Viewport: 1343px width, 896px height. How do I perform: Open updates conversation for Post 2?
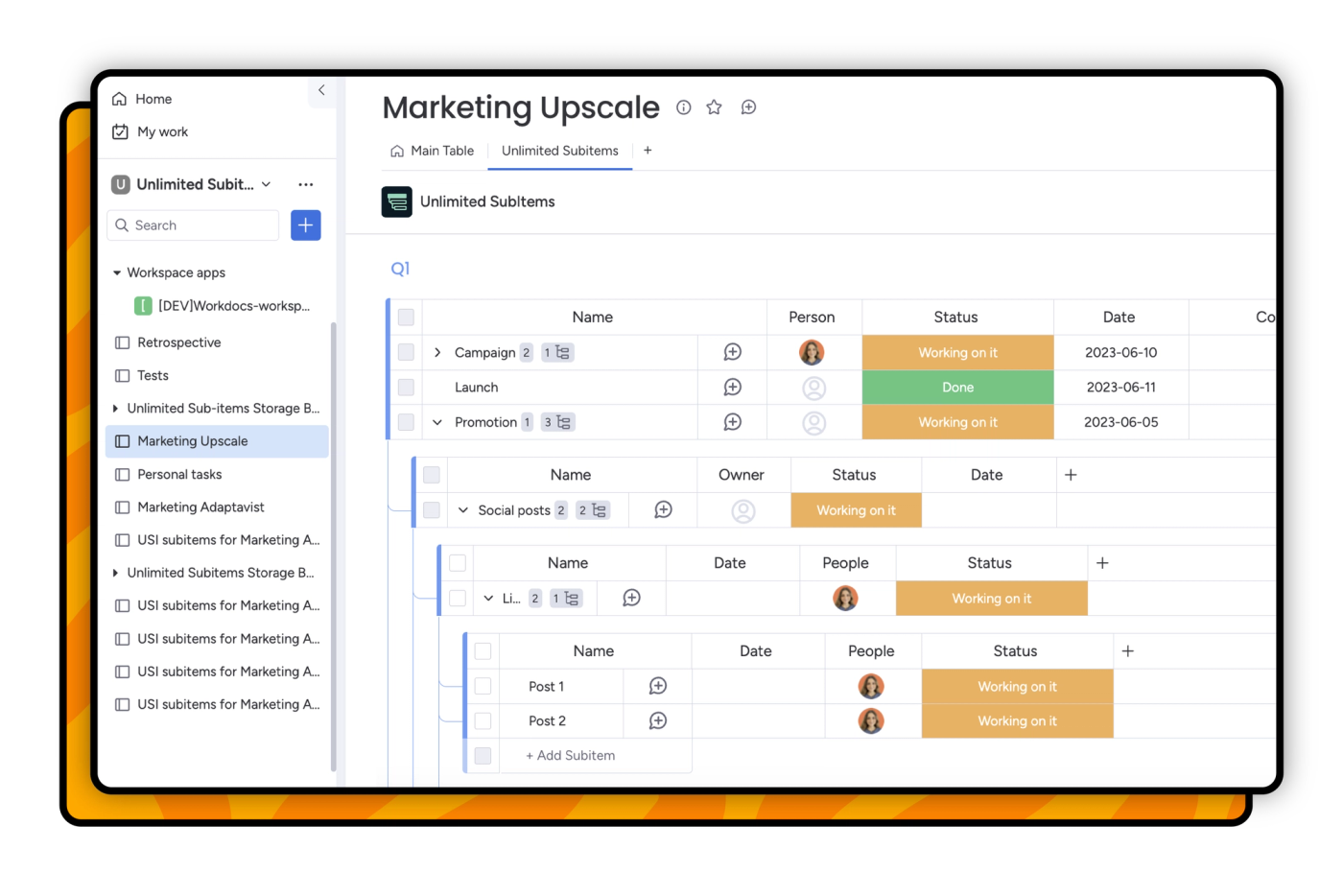(658, 720)
